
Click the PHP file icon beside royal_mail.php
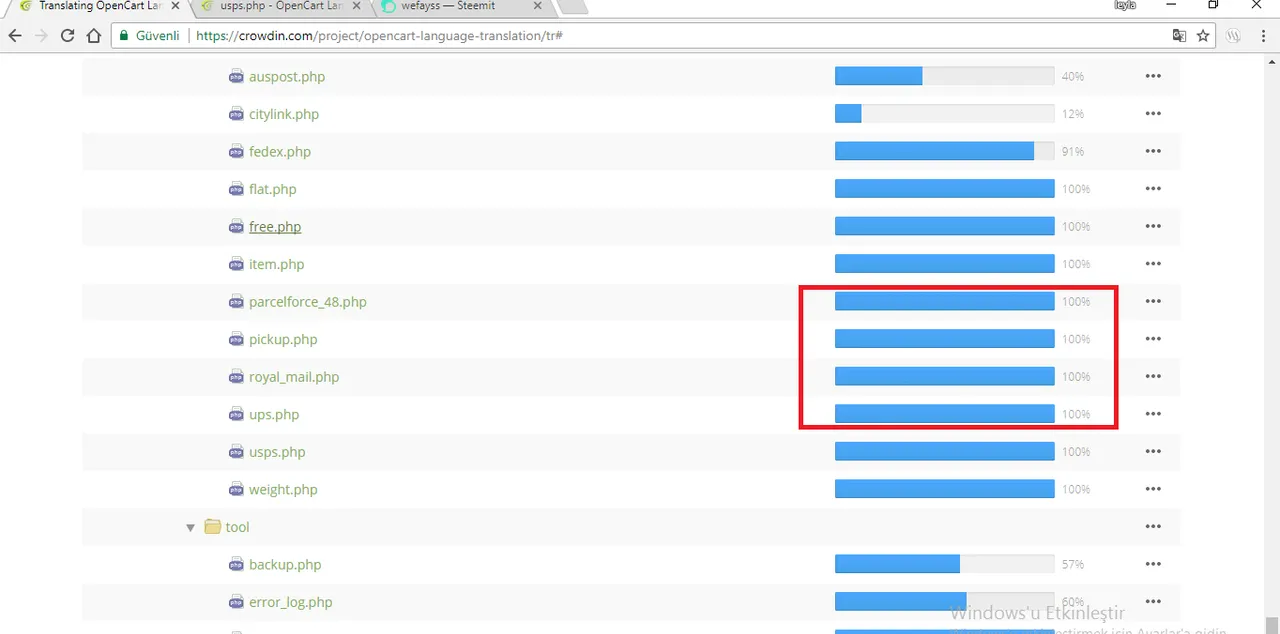[x=236, y=376]
